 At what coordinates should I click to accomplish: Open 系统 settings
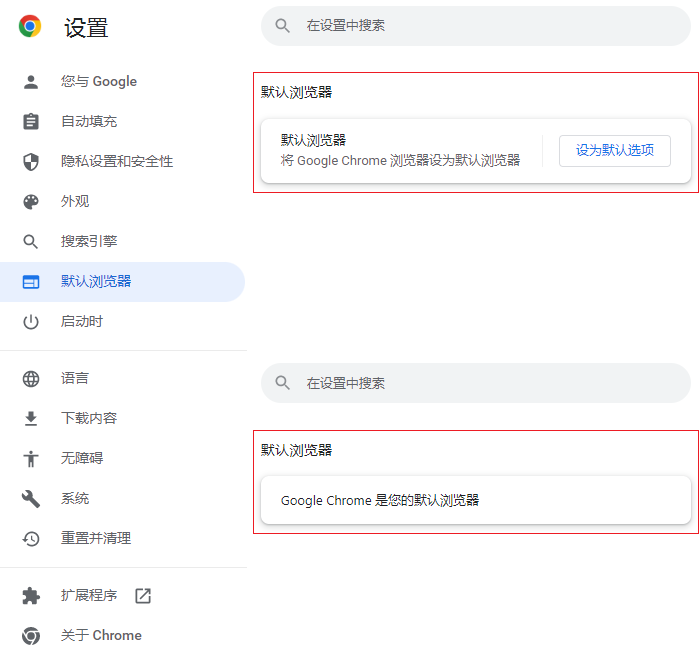pyautogui.click(x=122, y=499)
